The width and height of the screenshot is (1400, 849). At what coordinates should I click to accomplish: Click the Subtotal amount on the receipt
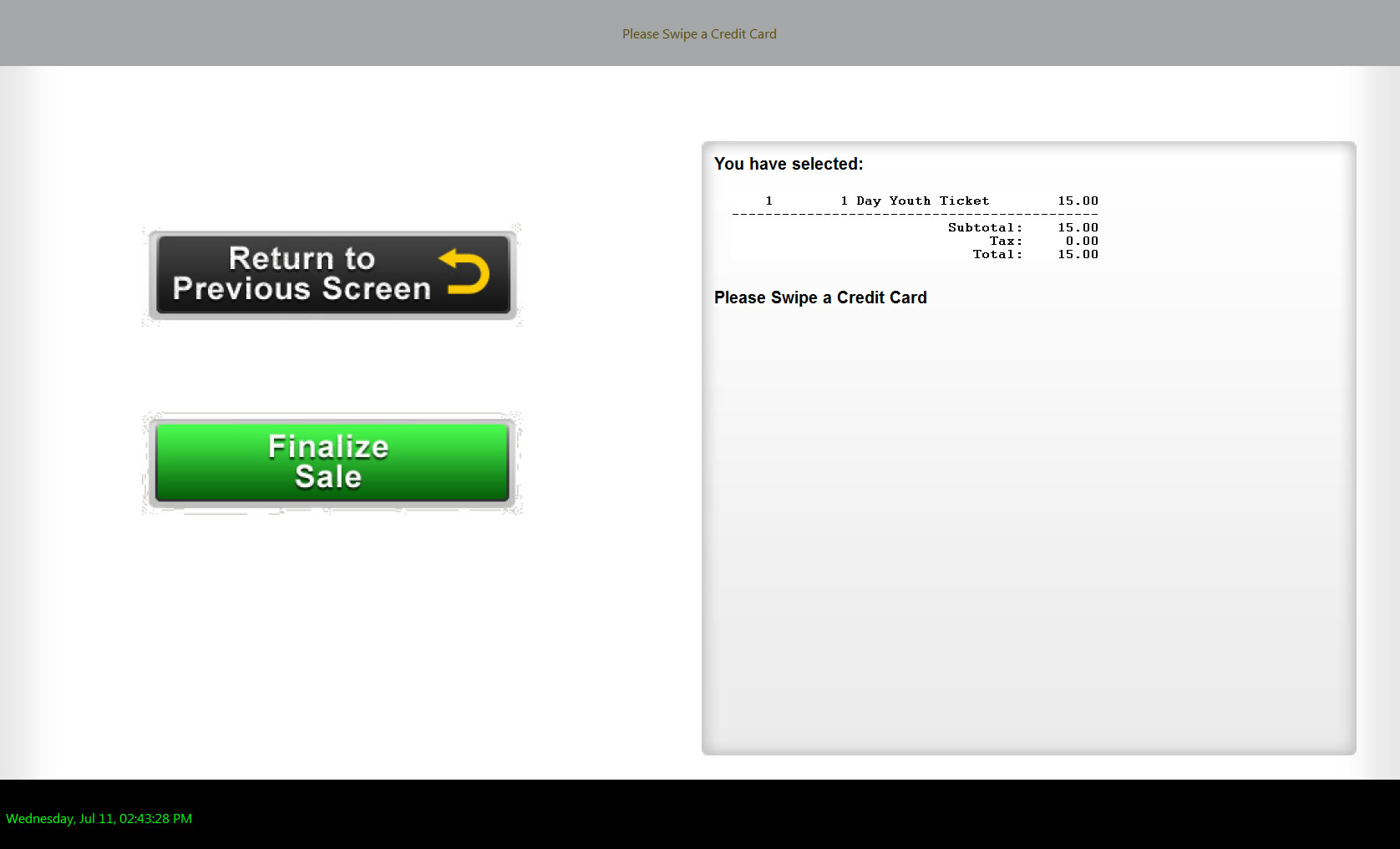click(1078, 227)
